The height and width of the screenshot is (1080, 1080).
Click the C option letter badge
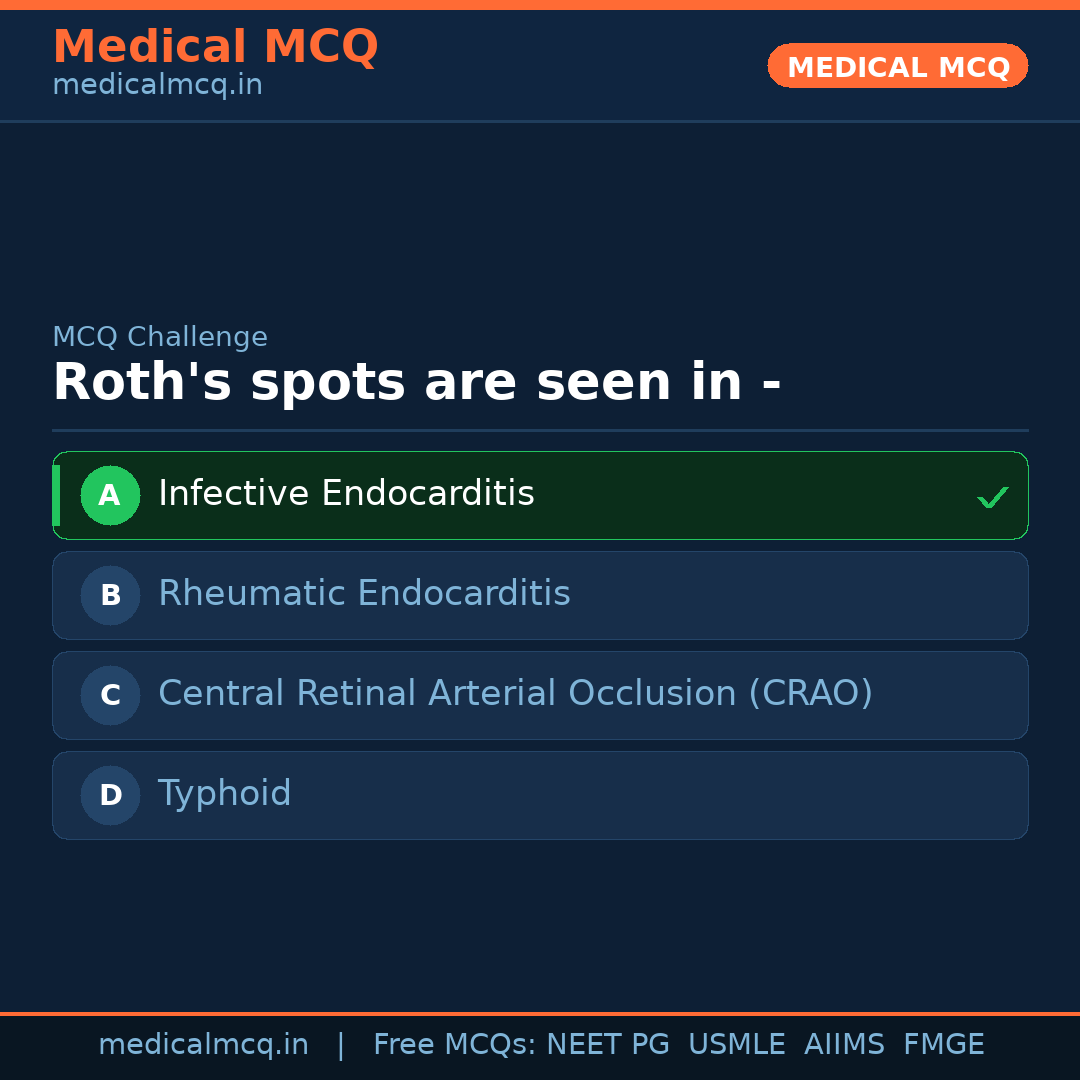pos(110,695)
